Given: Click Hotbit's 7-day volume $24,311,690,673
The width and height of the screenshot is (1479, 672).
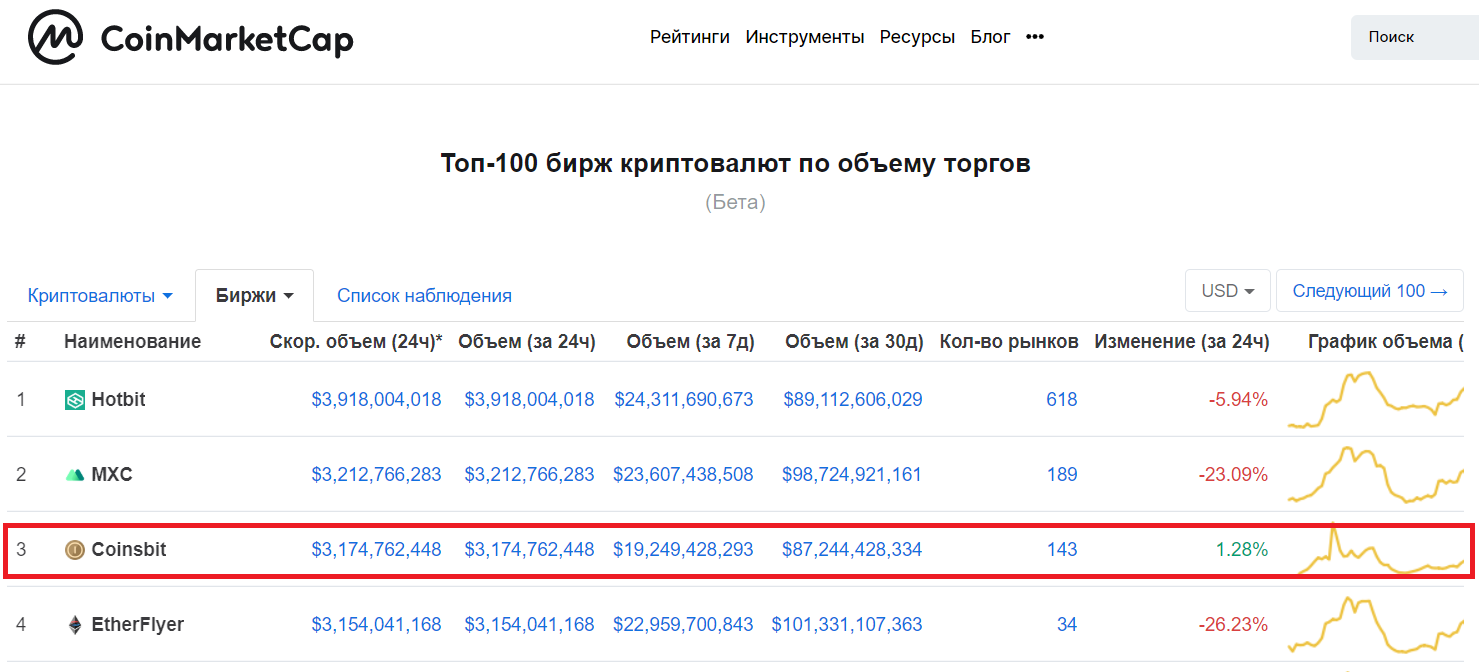Looking at the screenshot, I should (684, 400).
